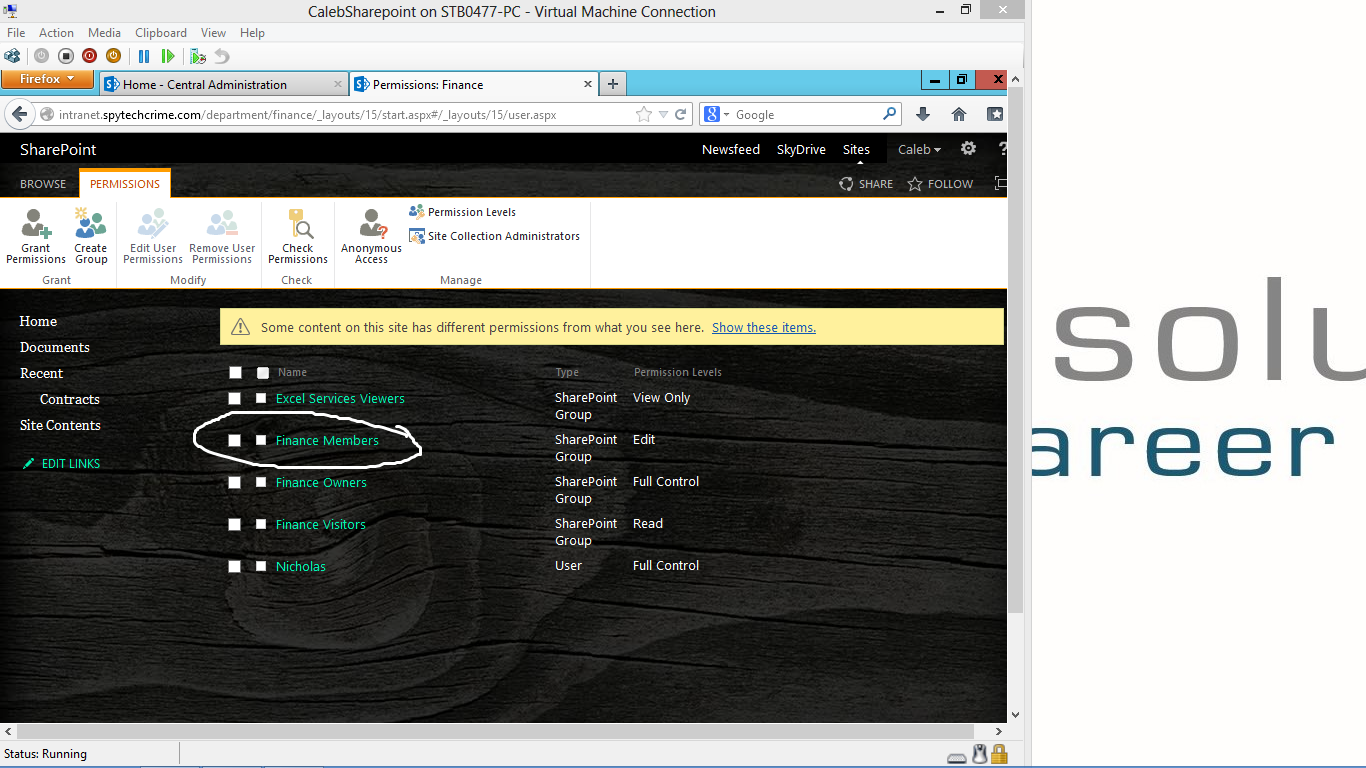Open the Finance Visitors group link
Image resolution: width=1366 pixels, height=768 pixels.
[x=321, y=524]
